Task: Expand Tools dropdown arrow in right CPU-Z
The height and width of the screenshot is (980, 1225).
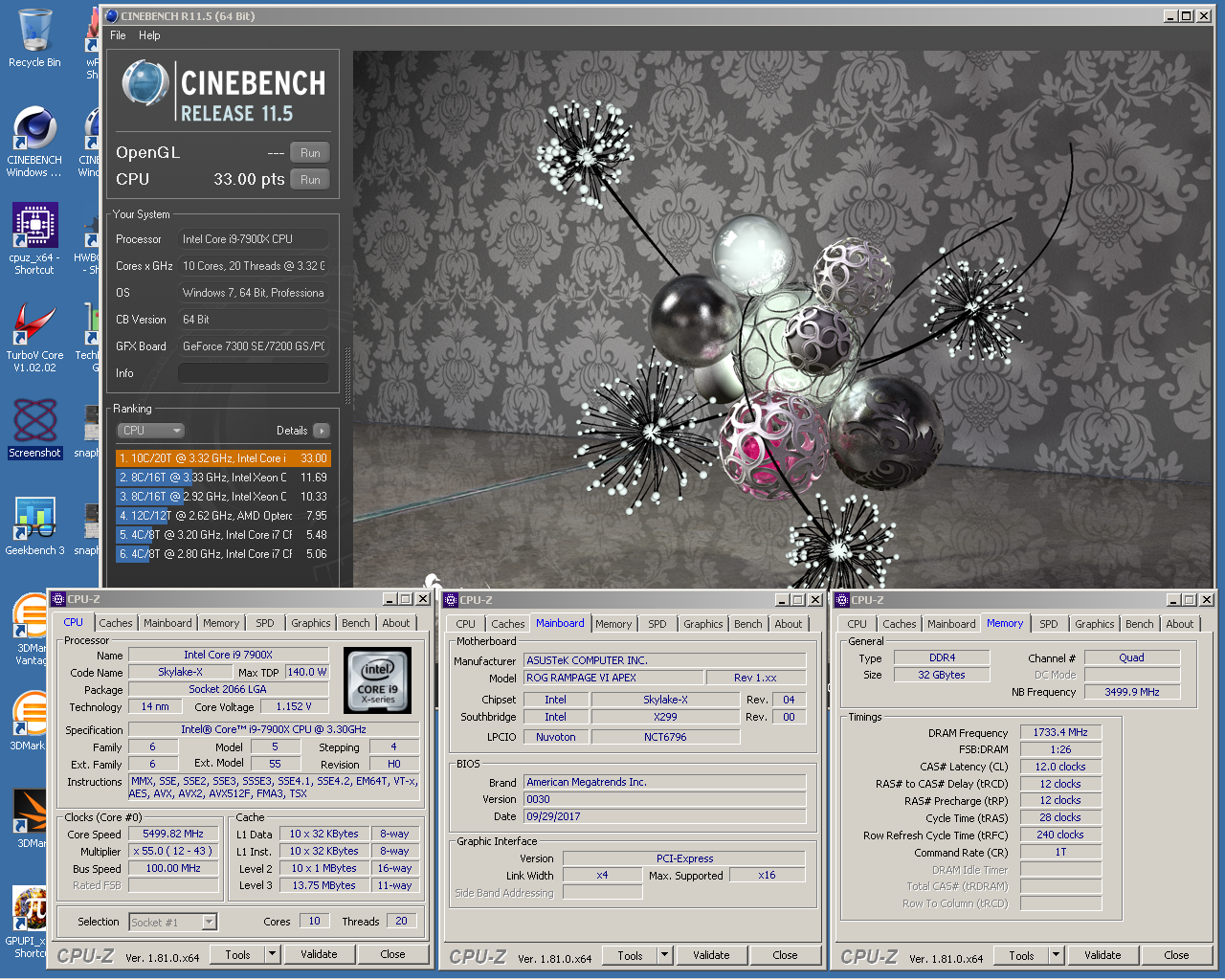Action: [x=1056, y=955]
